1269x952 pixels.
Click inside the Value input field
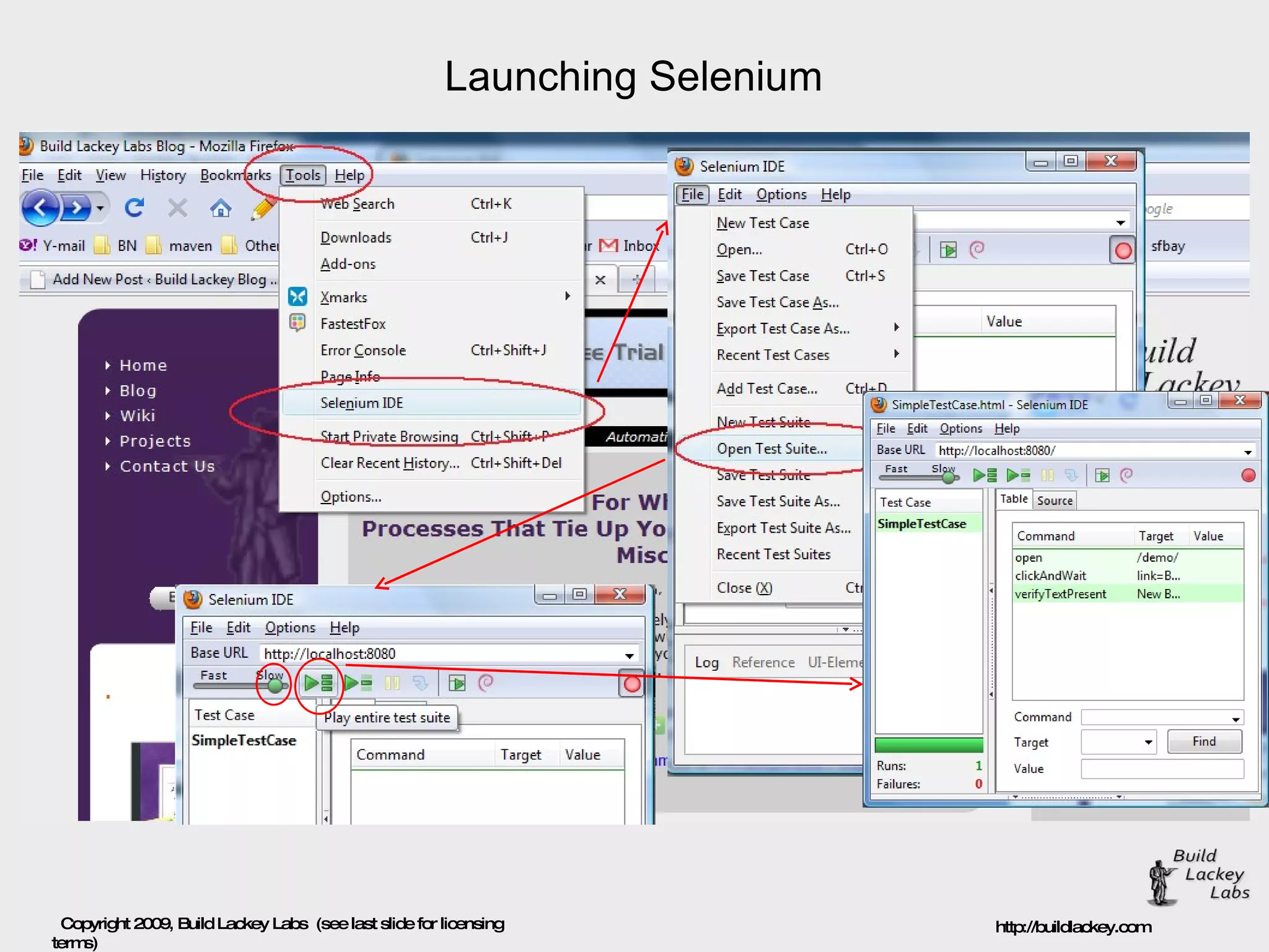click(x=1162, y=769)
